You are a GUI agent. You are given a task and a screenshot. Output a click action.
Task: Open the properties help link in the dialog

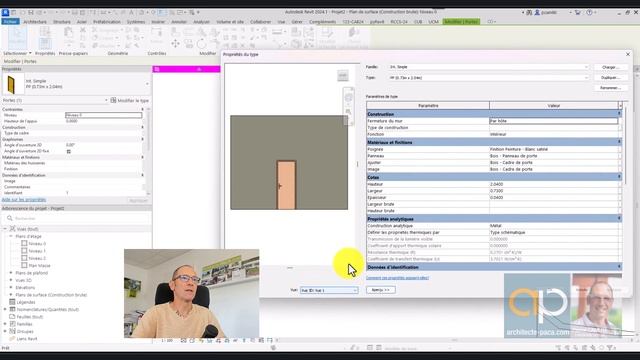click(397, 278)
